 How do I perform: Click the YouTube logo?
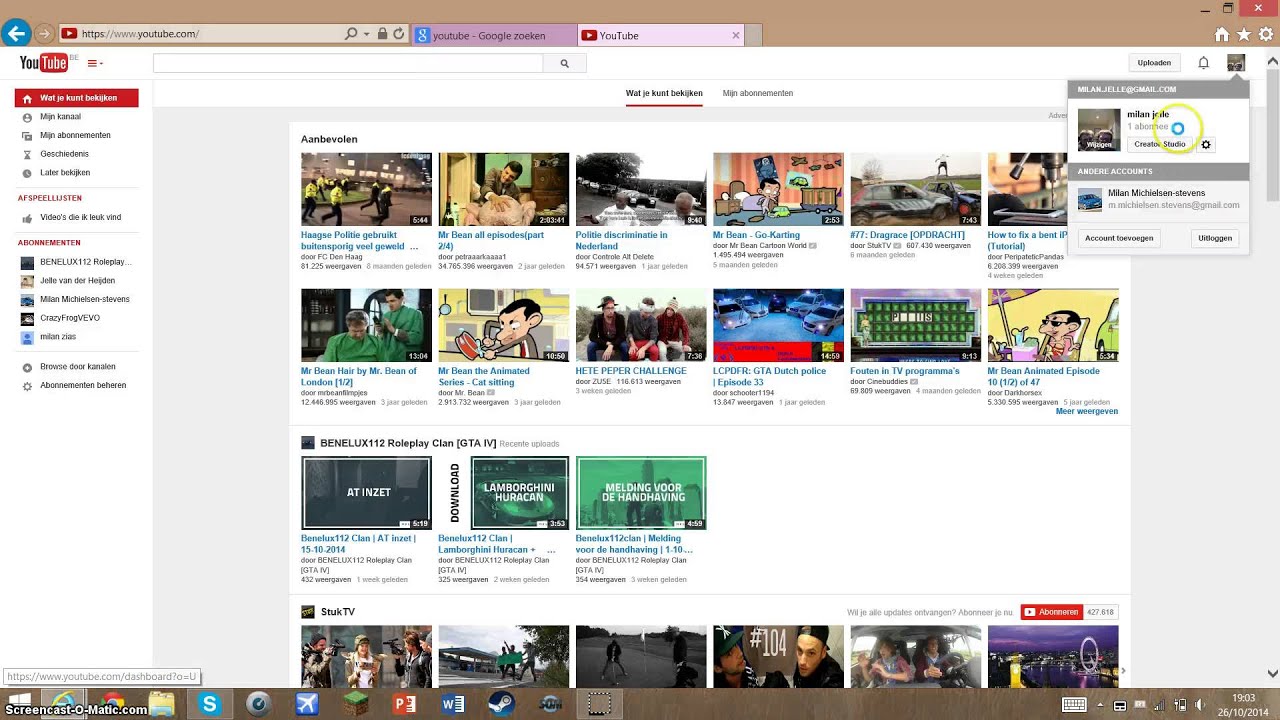point(43,63)
